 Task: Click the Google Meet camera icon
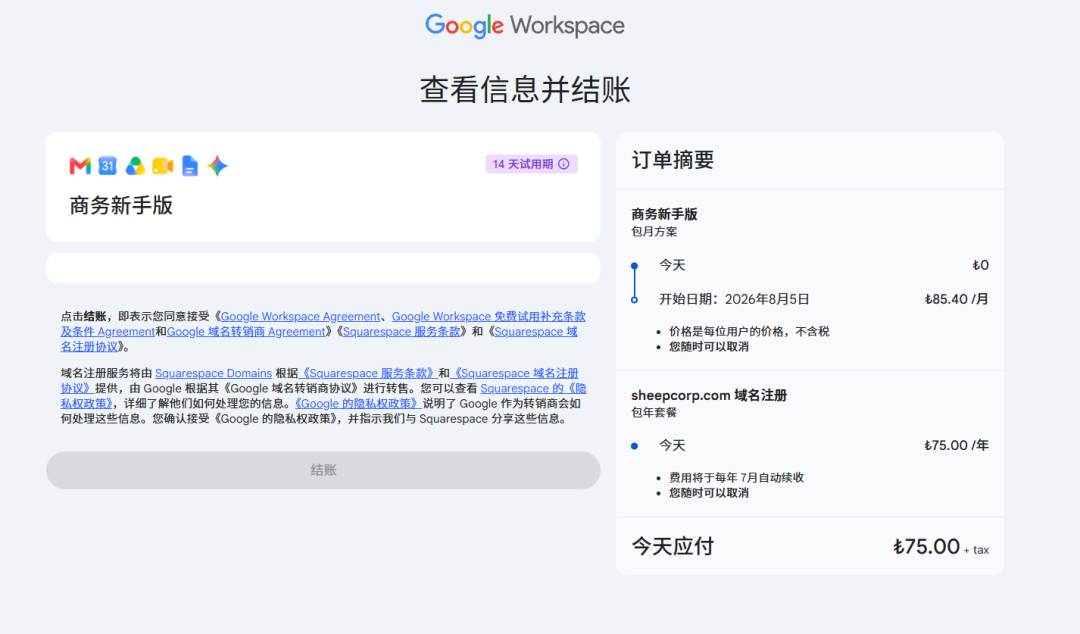click(x=163, y=165)
